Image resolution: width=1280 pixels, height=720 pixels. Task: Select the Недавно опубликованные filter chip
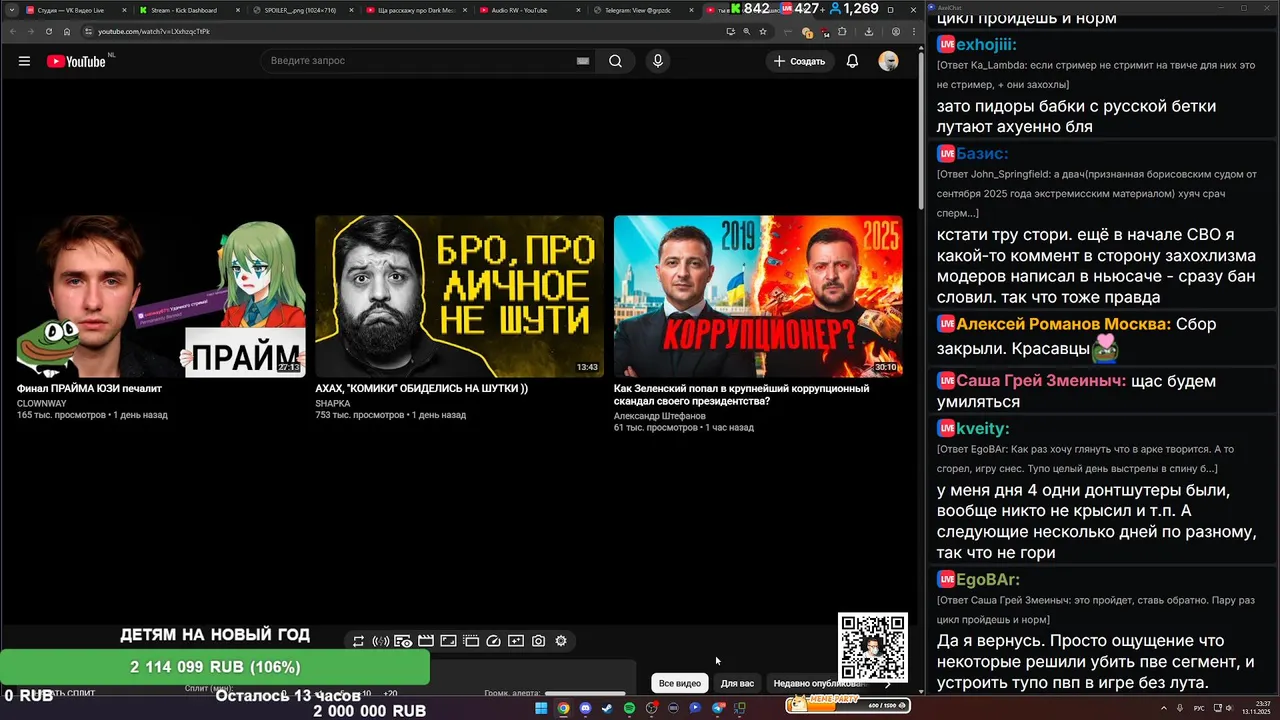[818, 683]
